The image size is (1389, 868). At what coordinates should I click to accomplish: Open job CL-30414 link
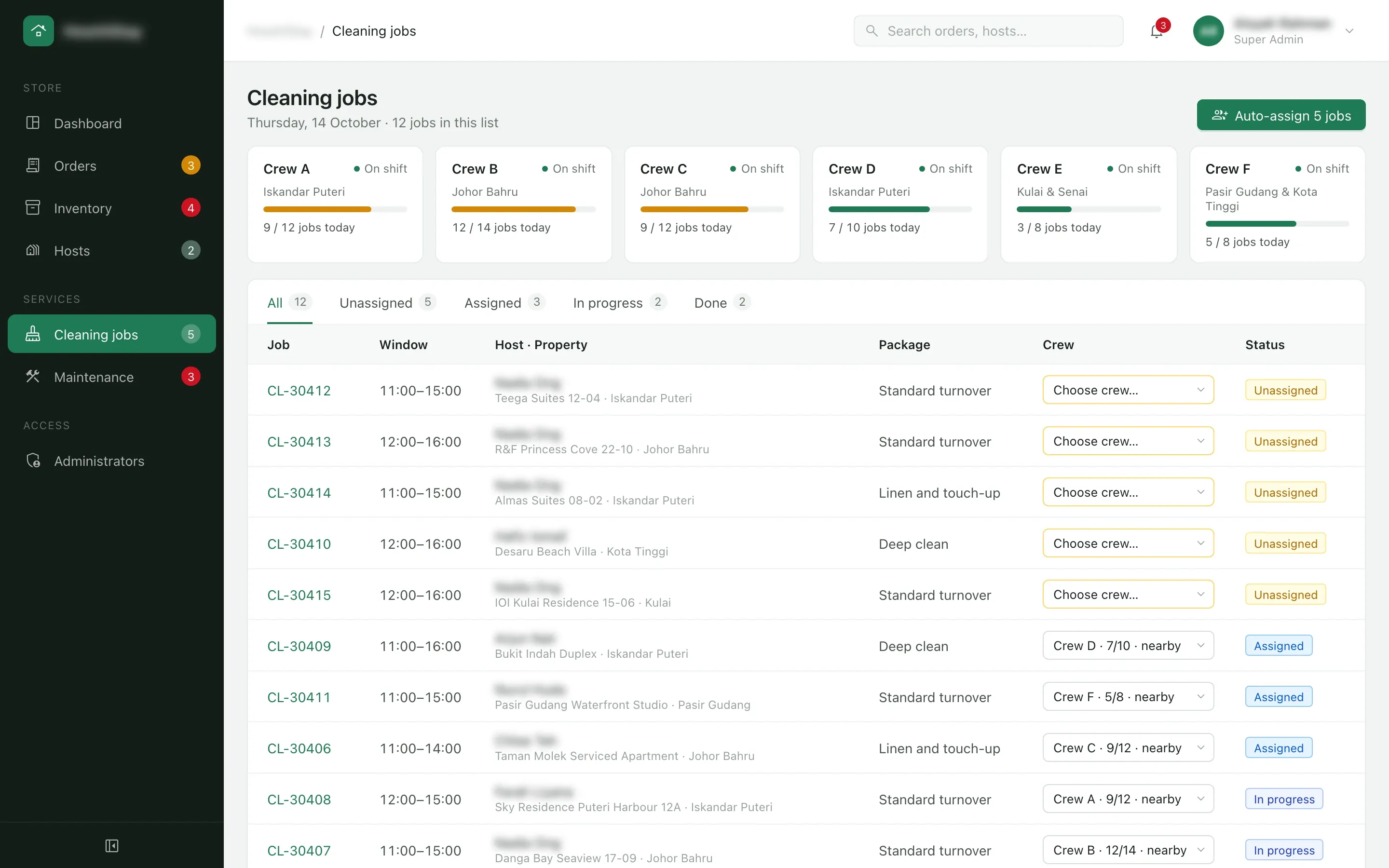click(x=299, y=492)
